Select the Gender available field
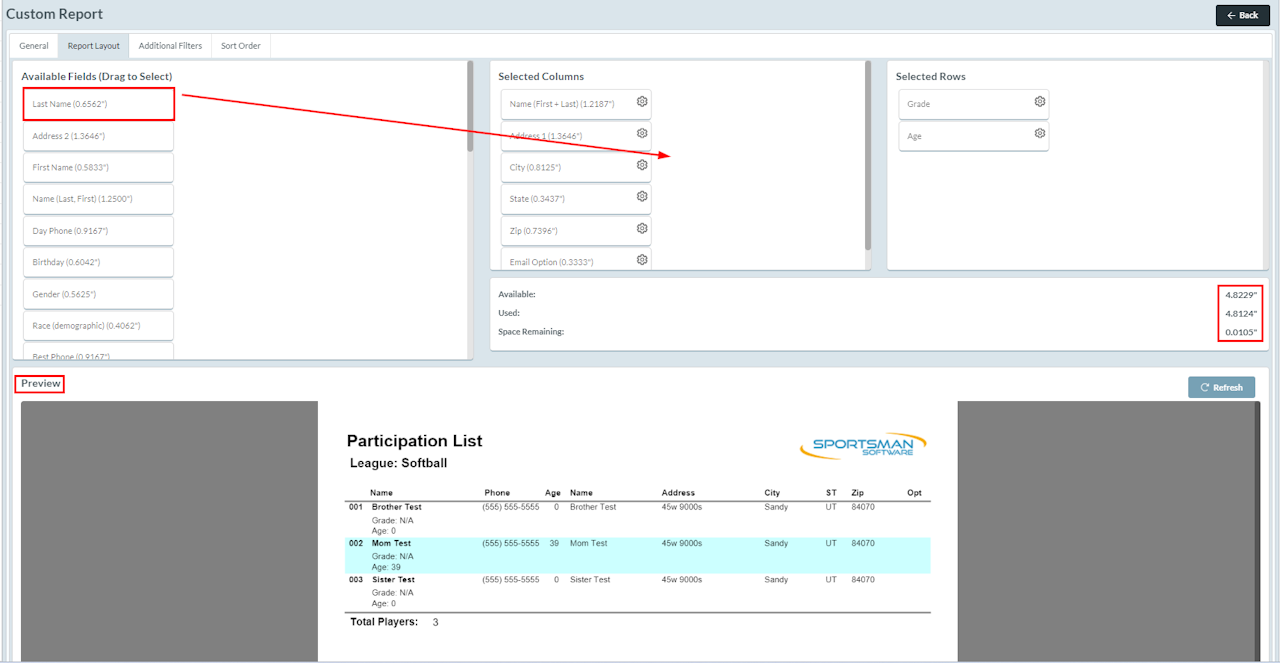The width and height of the screenshot is (1280, 663). tap(99, 294)
